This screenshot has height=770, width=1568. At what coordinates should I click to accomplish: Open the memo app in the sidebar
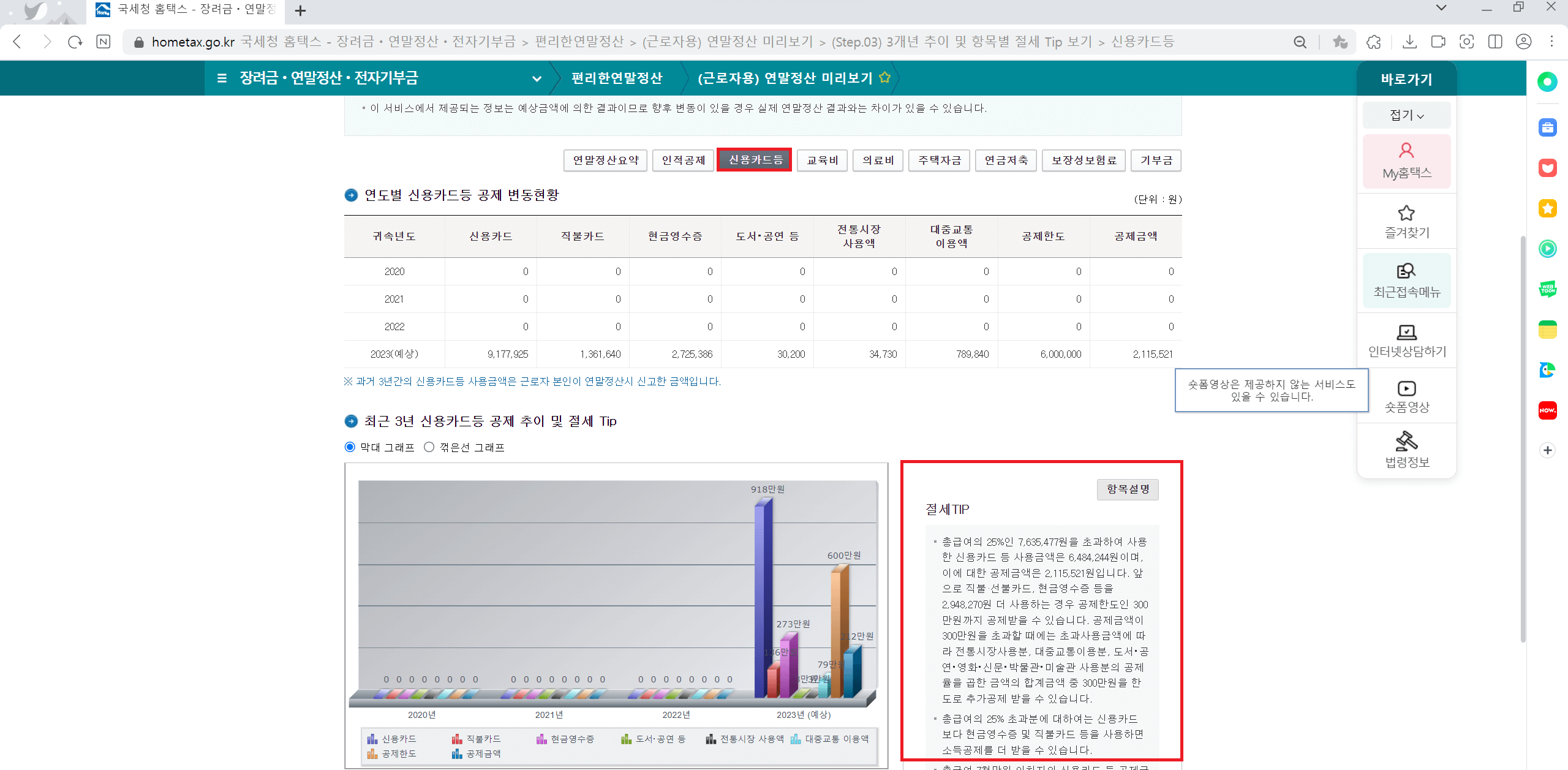[1548, 329]
